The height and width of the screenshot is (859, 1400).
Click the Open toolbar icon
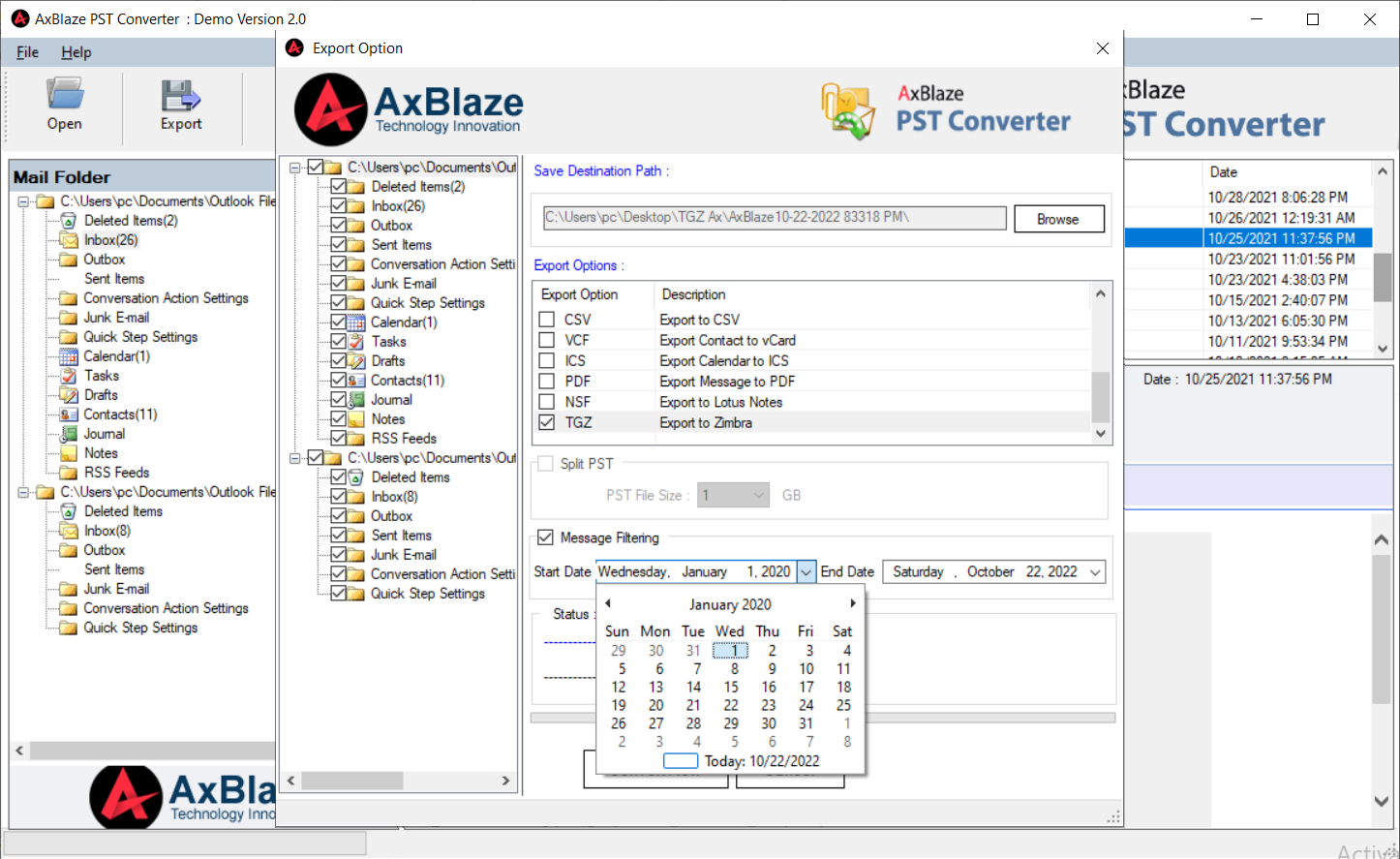pos(65,94)
